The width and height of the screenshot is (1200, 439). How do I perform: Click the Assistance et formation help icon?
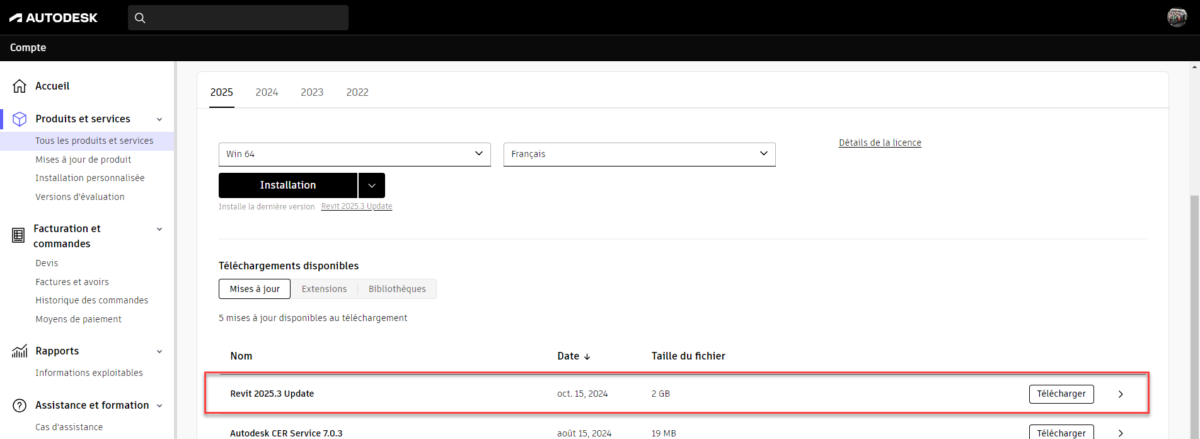tap(18, 405)
